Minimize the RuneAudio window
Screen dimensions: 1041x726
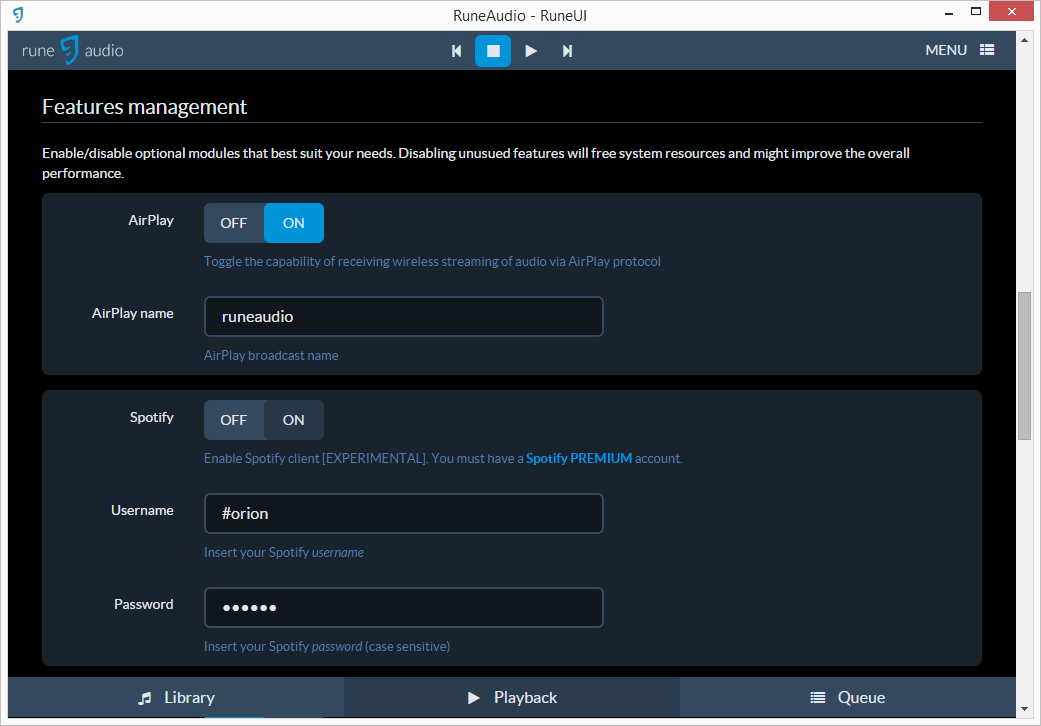[949, 13]
